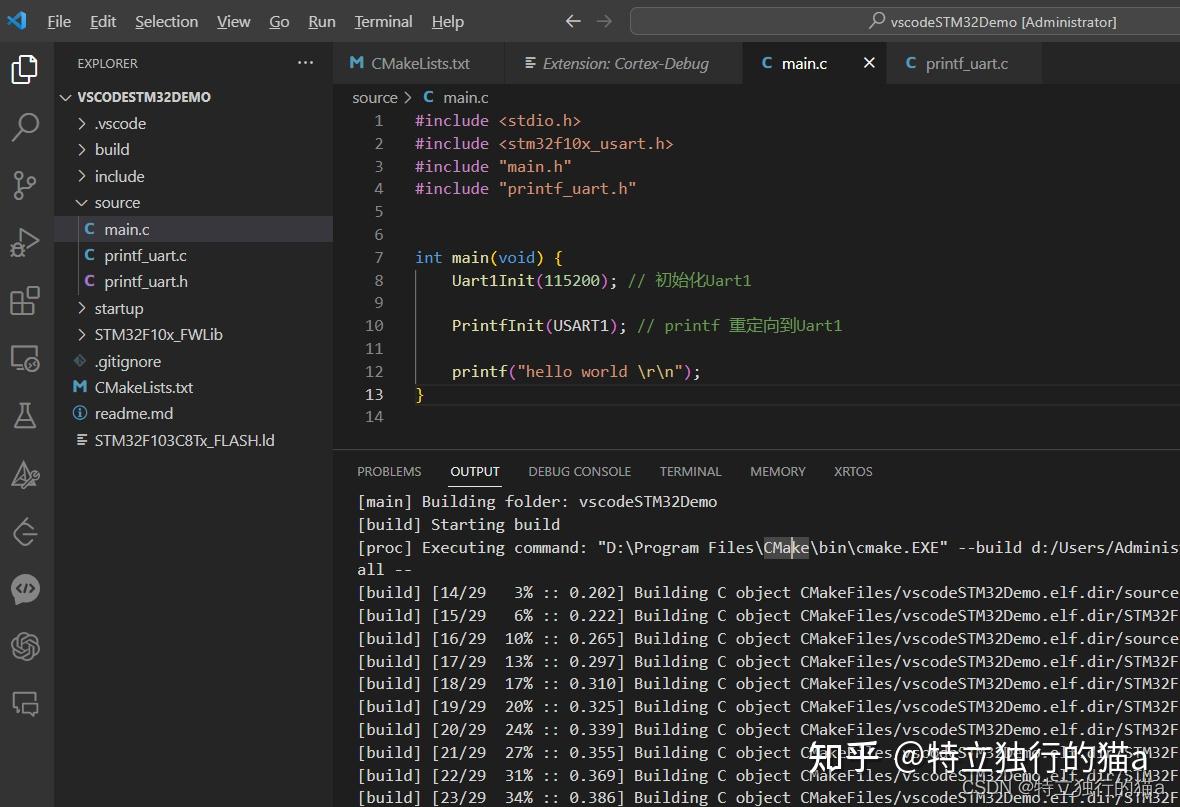Click the back navigation arrow
Screen dimensions: 1180x807
click(x=572, y=20)
